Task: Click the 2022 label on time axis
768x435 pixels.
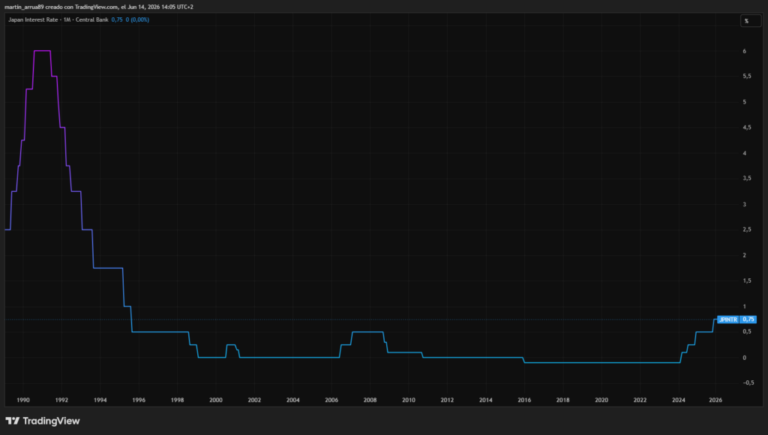Action: click(640, 400)
